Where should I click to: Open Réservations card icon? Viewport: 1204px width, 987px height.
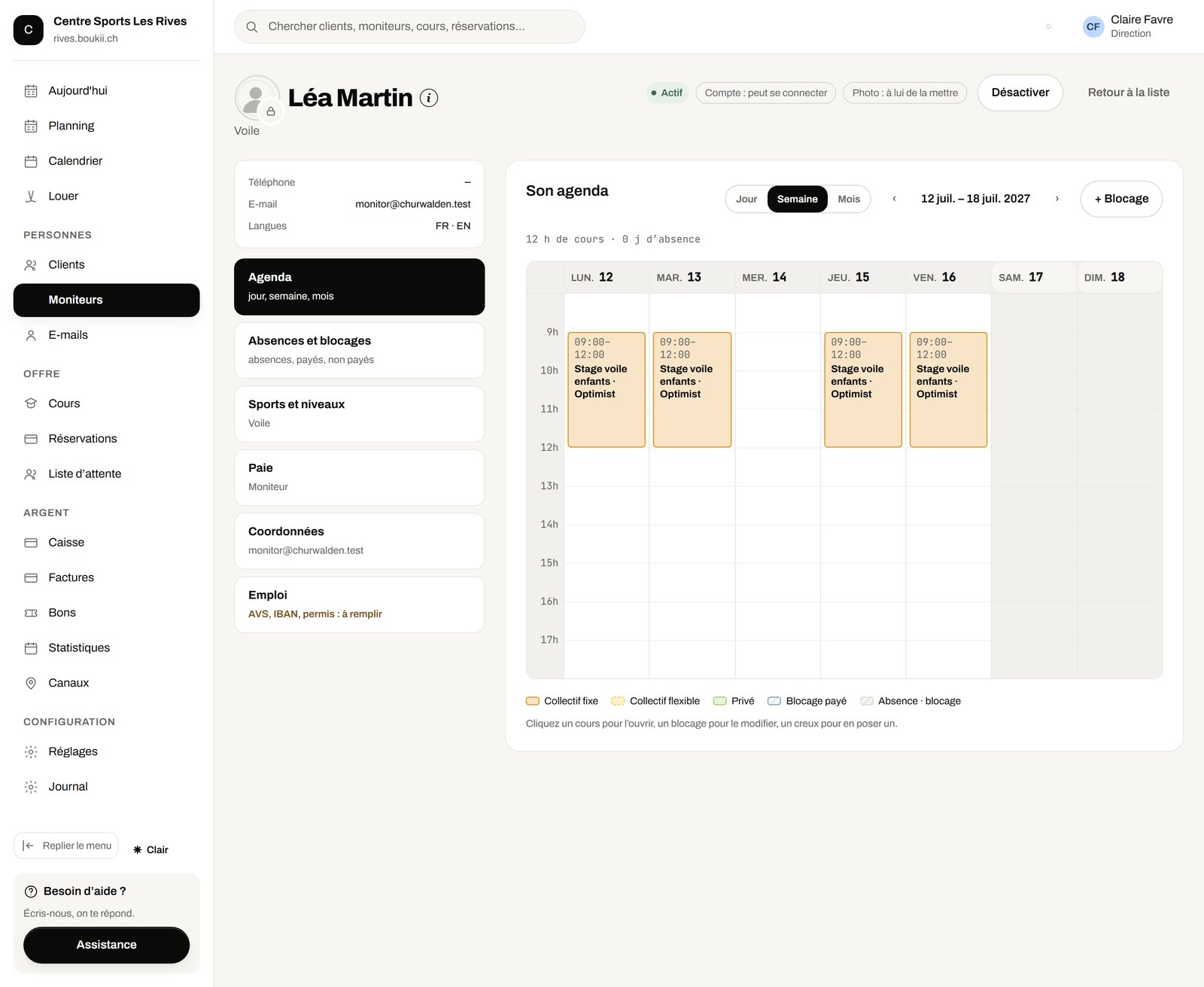31,439
